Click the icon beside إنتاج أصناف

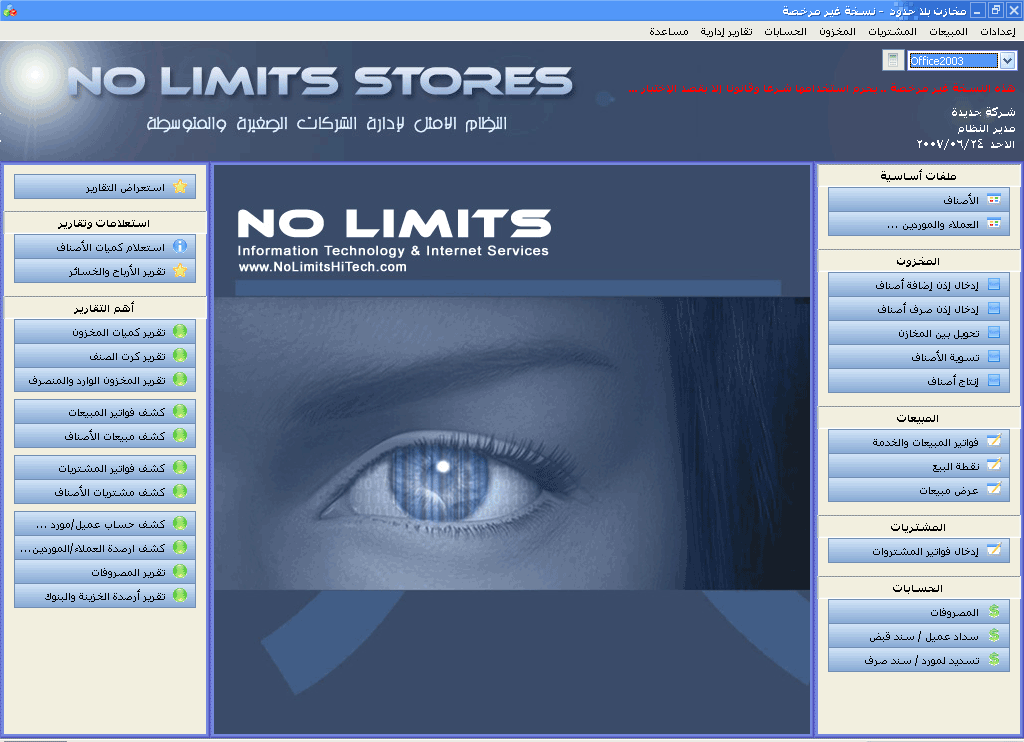[994, 380]
